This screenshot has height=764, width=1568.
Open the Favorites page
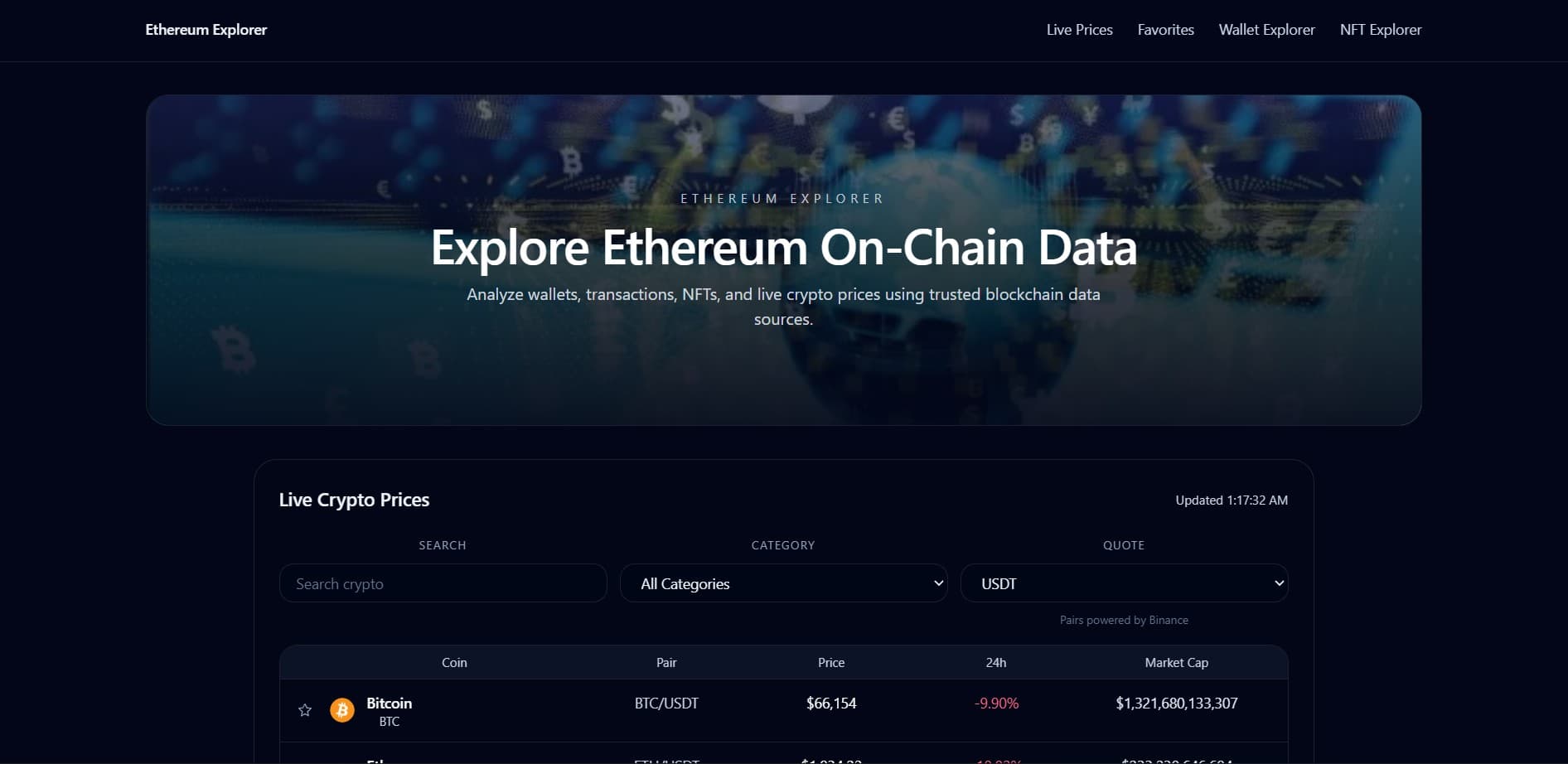click(x=1165, y=30)
